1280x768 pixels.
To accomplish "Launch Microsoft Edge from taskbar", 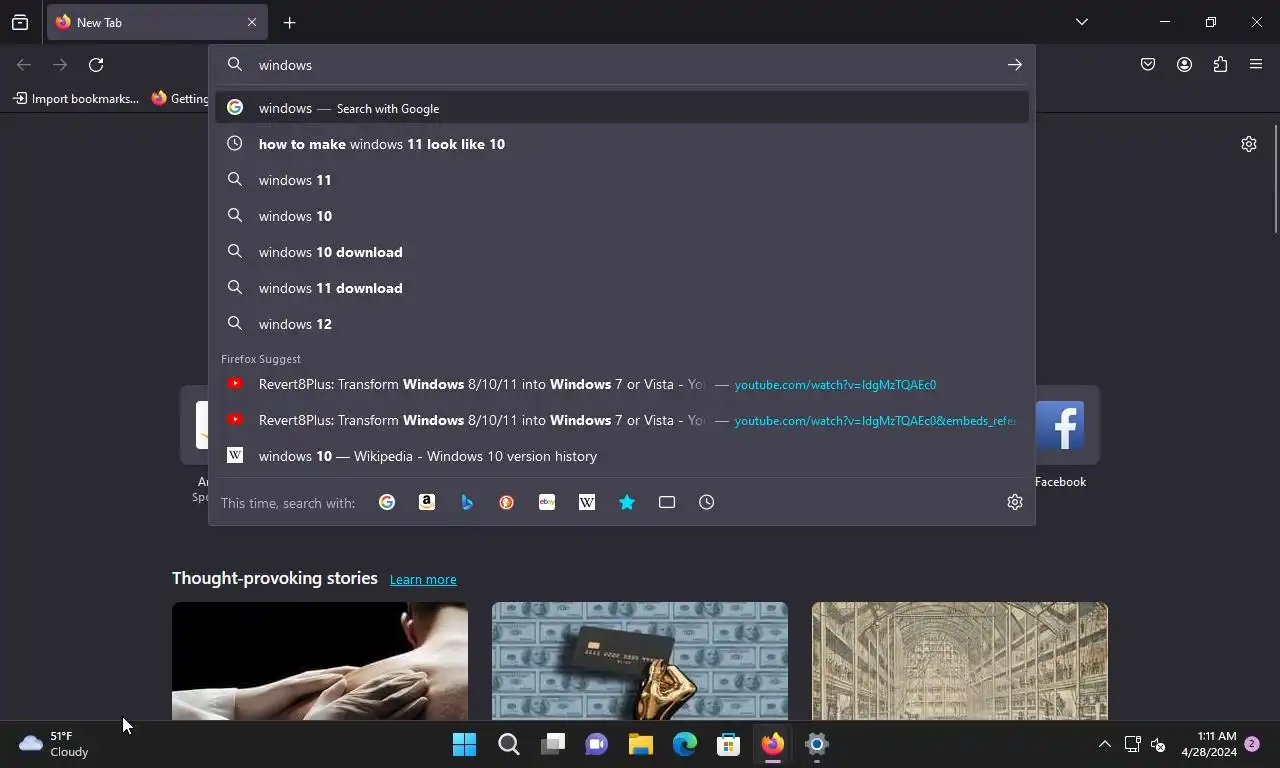I will [685, 744].
